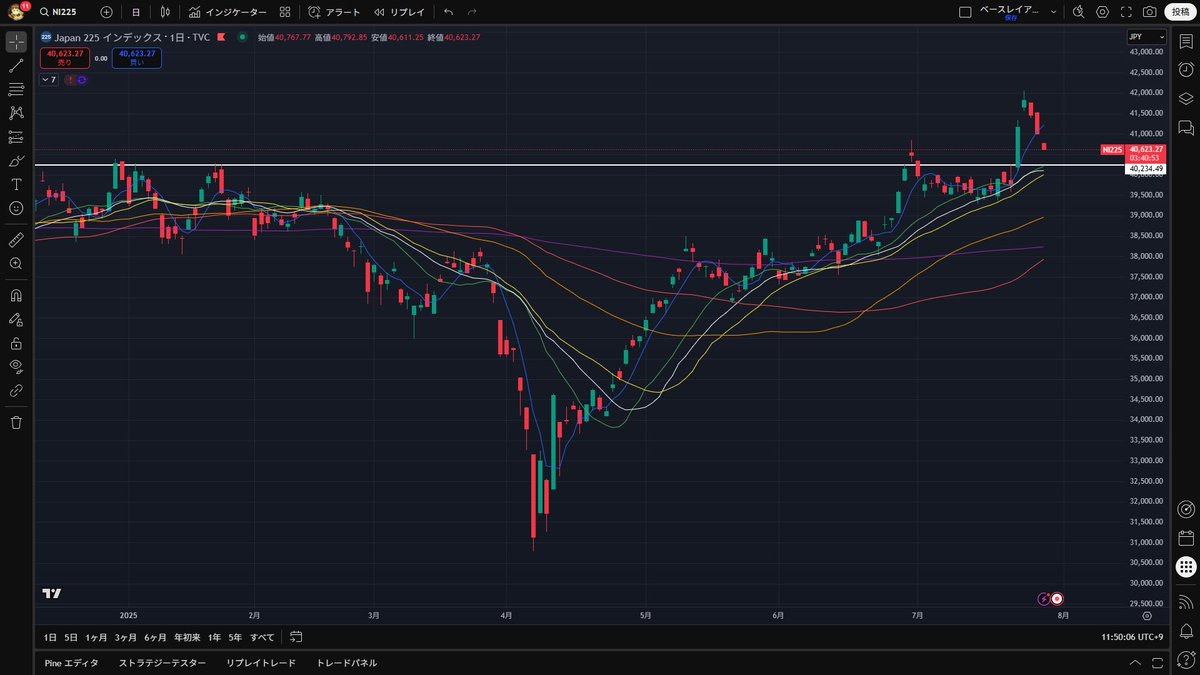The width and height of the screenshot is (1200, 675).
Task: Hide all drawings with eye icon
Action: [16, 366]
